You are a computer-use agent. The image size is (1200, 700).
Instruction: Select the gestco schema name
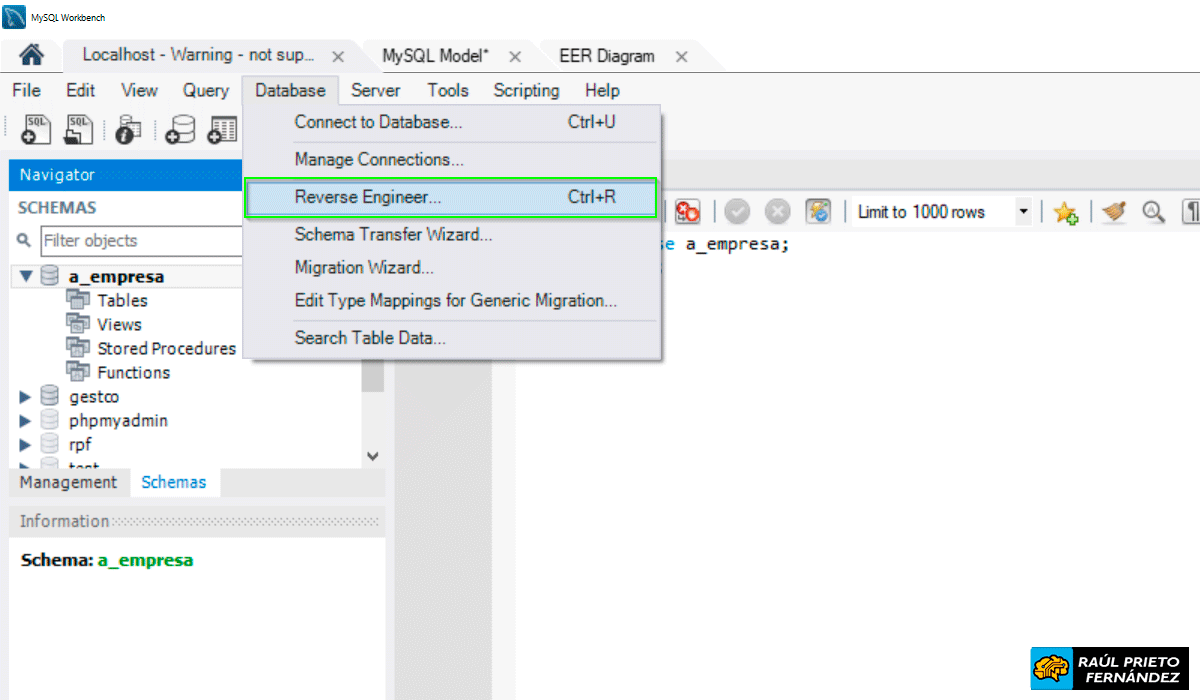click(x=94, y=397)
